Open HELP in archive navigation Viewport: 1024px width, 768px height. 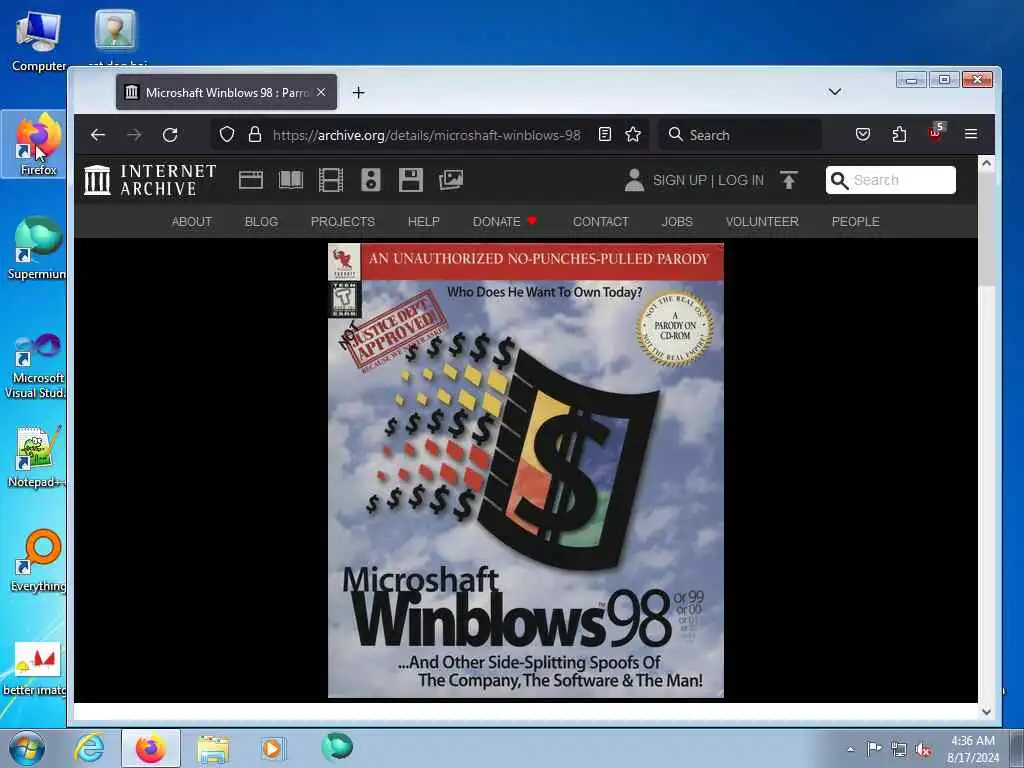pos(424,221)
